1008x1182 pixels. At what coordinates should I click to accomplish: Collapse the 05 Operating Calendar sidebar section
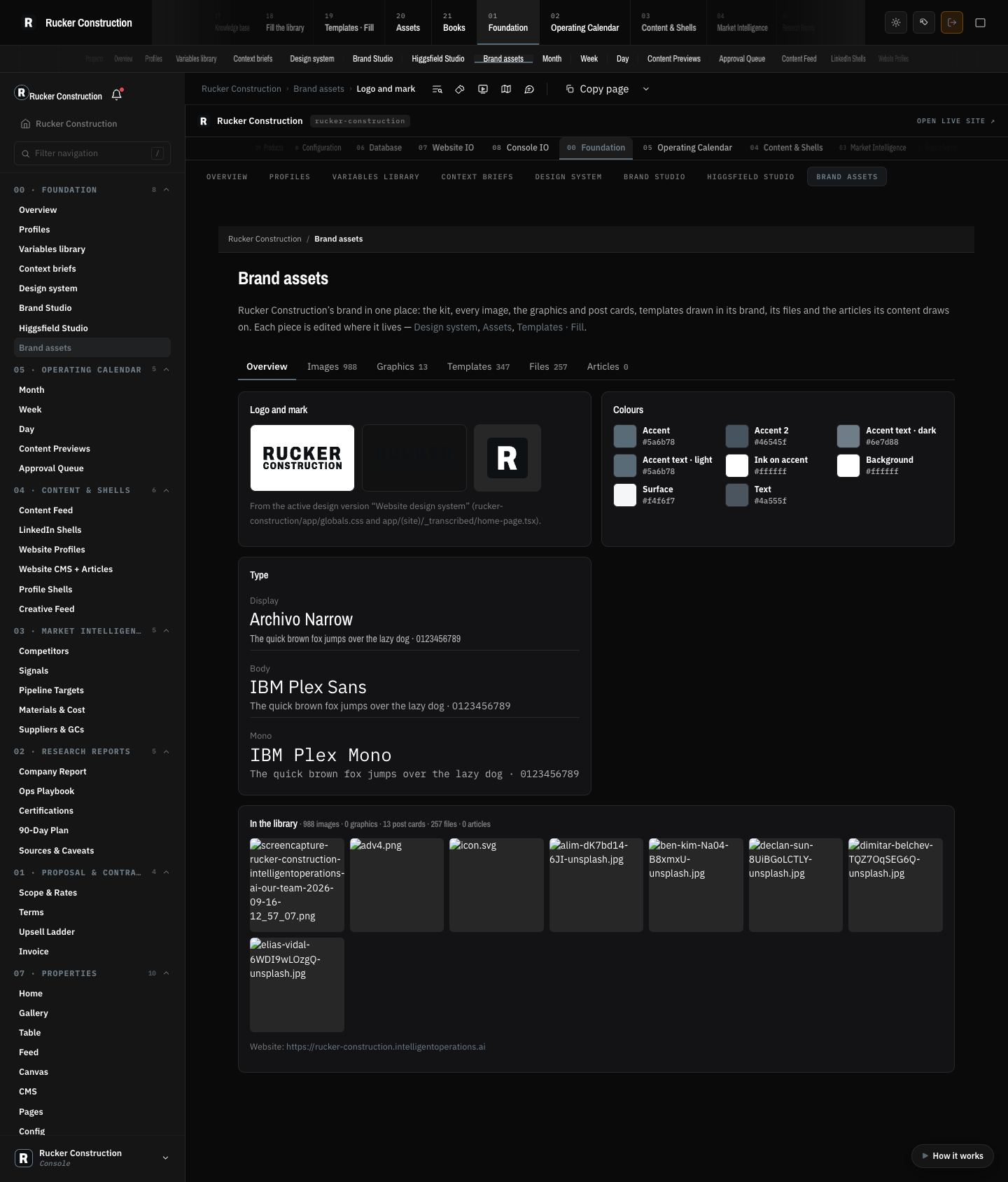click(166, 370)
